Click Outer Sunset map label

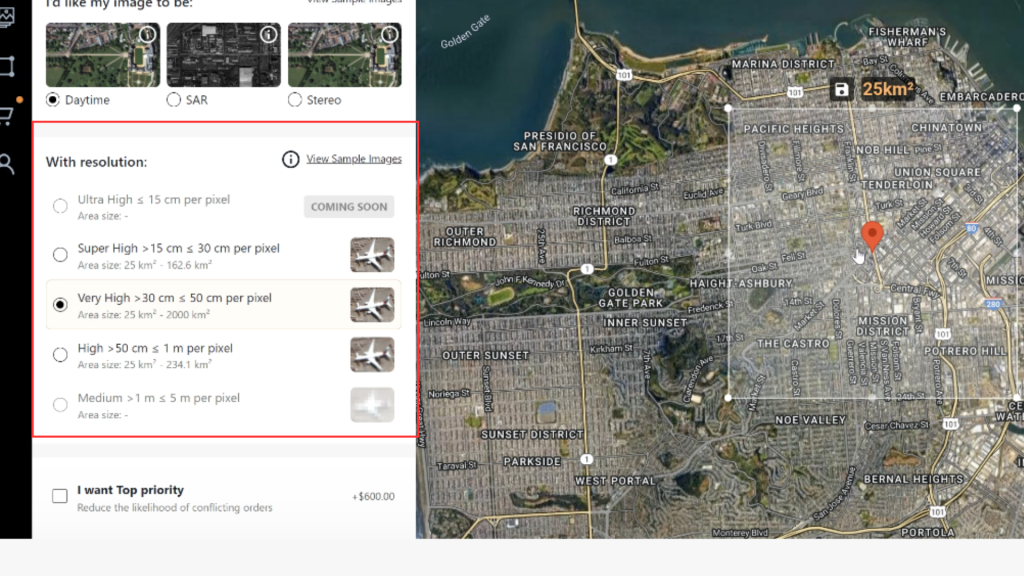(x=485, y=355)
